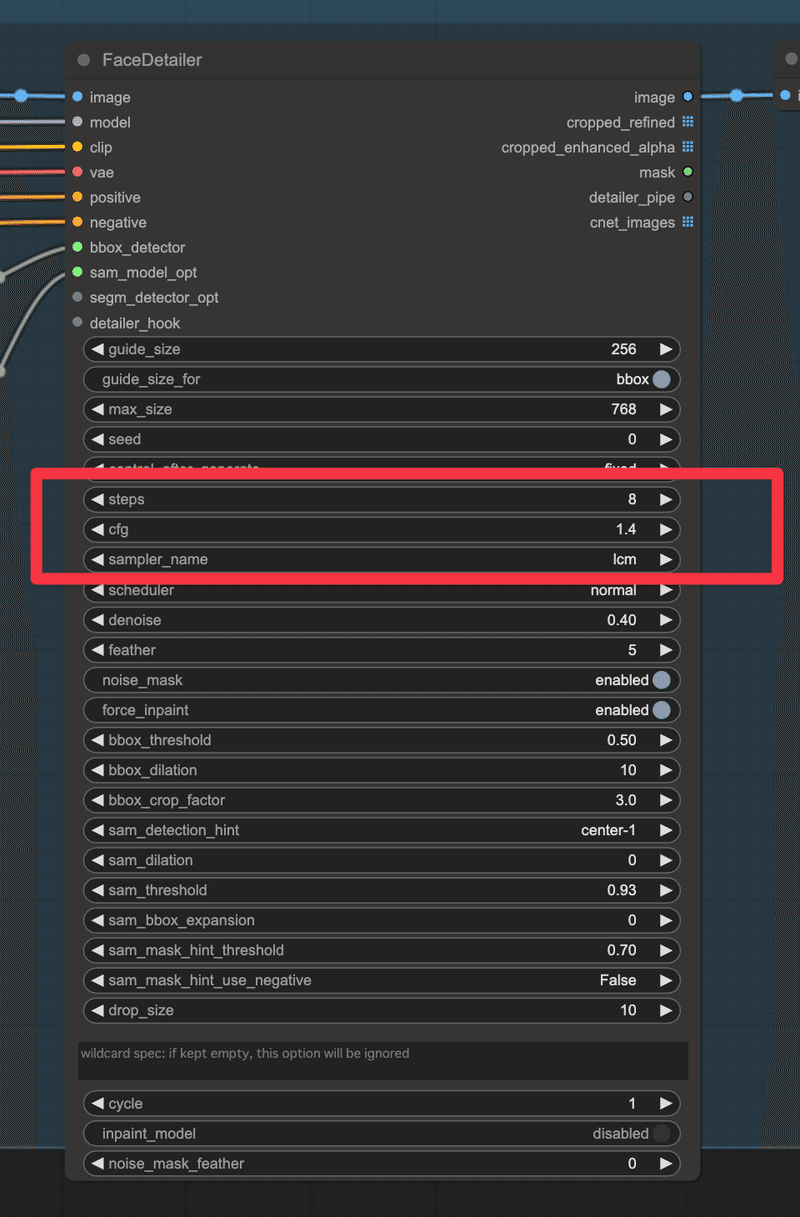800x1217 pixels.
Task: Click the cnet_images output grid socket
Action: [688, 222]
